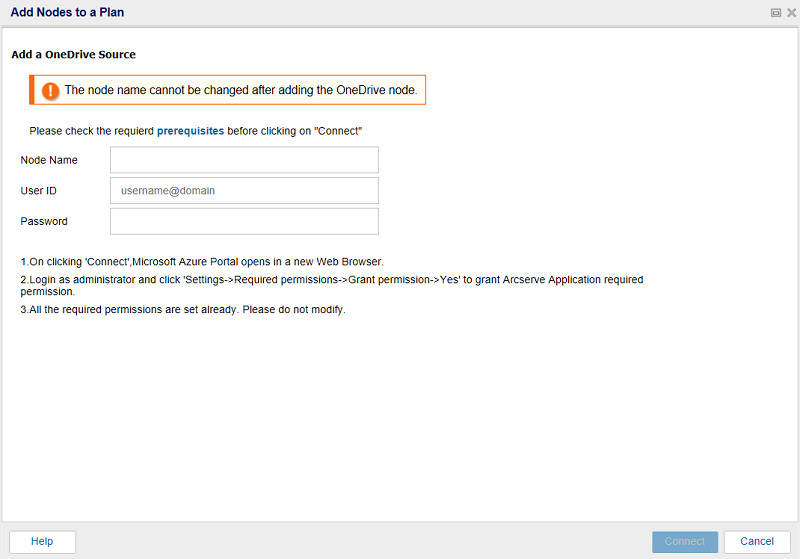This screenshot has width=800, height=559.
Task: Click step 3 about required permissions set
Action: point(183,310)
